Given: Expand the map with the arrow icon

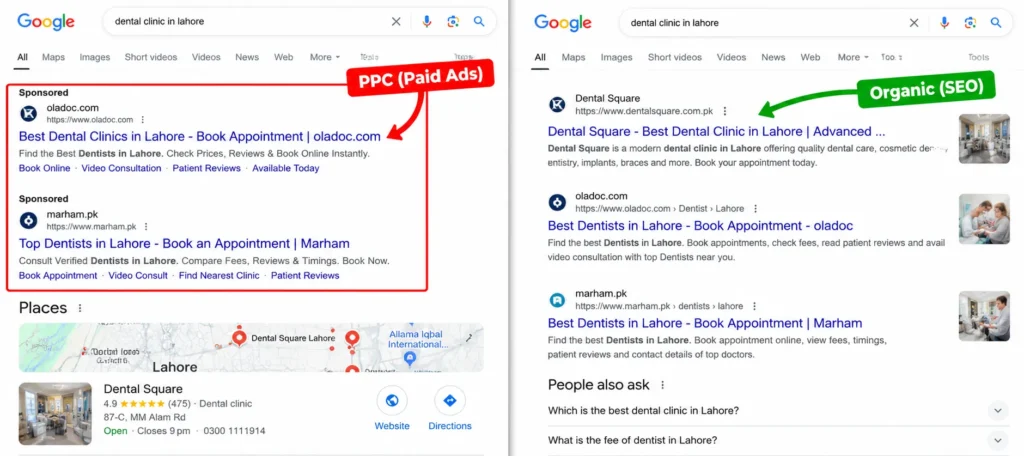Looking at the screenshot, I should pos(469,338).
